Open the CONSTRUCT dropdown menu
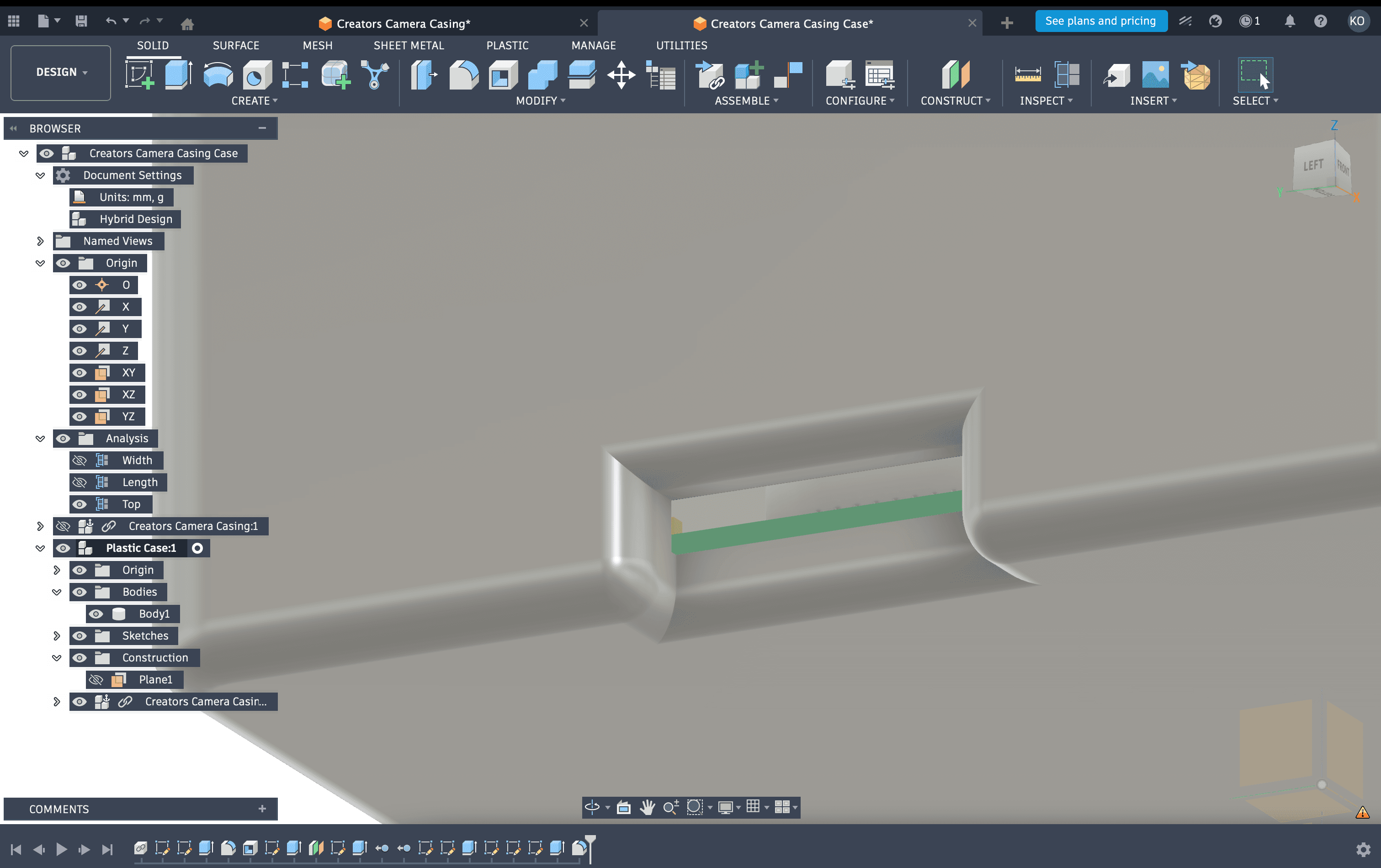The image size is (1381, 868). [956, 101]
